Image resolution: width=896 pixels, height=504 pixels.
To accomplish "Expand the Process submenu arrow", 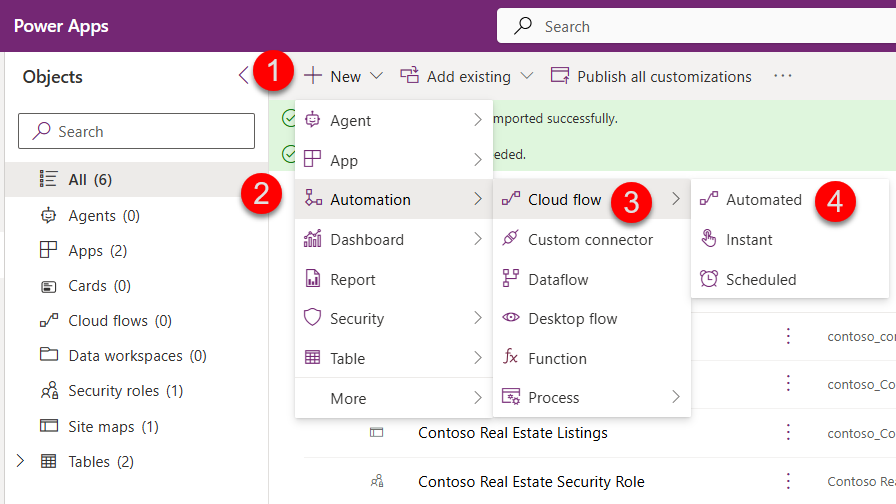I will [x=676, y=398].
